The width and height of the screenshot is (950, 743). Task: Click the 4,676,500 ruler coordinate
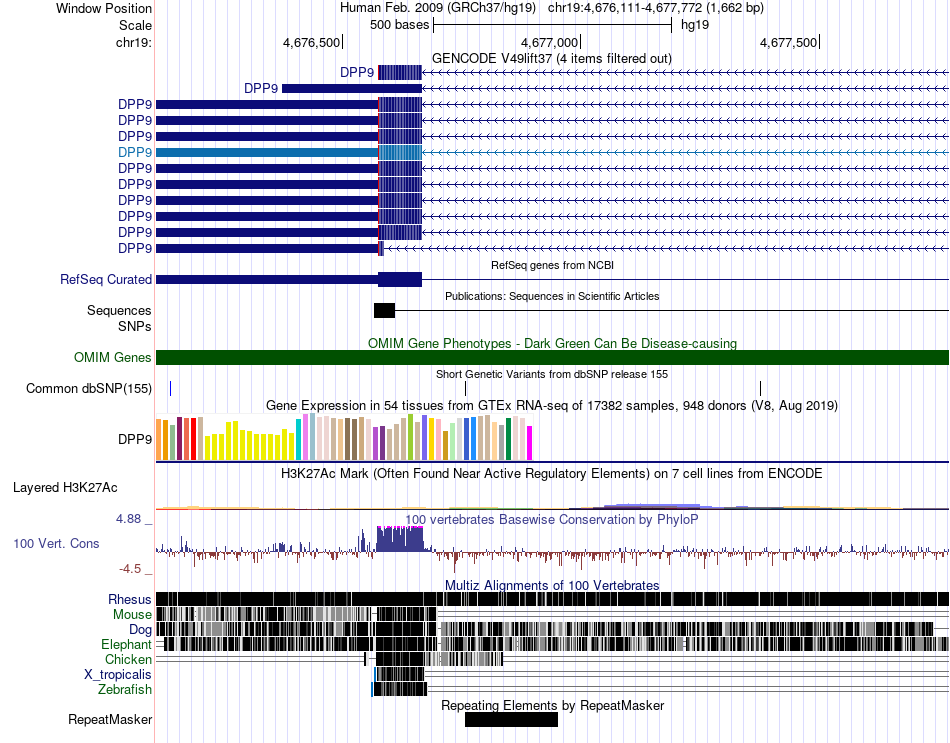click(311, 42)
